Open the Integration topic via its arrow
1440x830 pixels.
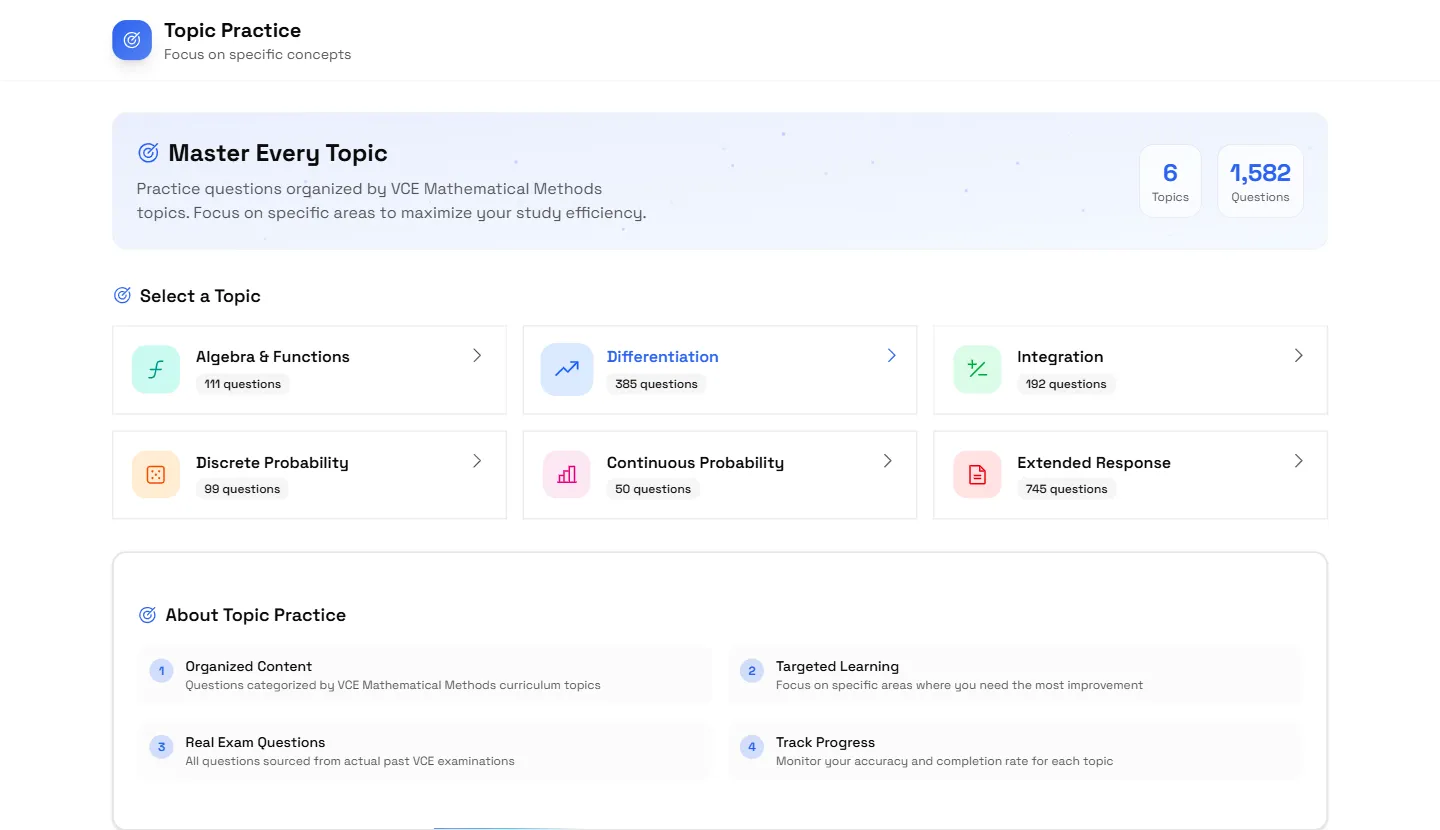[1300, 355]
